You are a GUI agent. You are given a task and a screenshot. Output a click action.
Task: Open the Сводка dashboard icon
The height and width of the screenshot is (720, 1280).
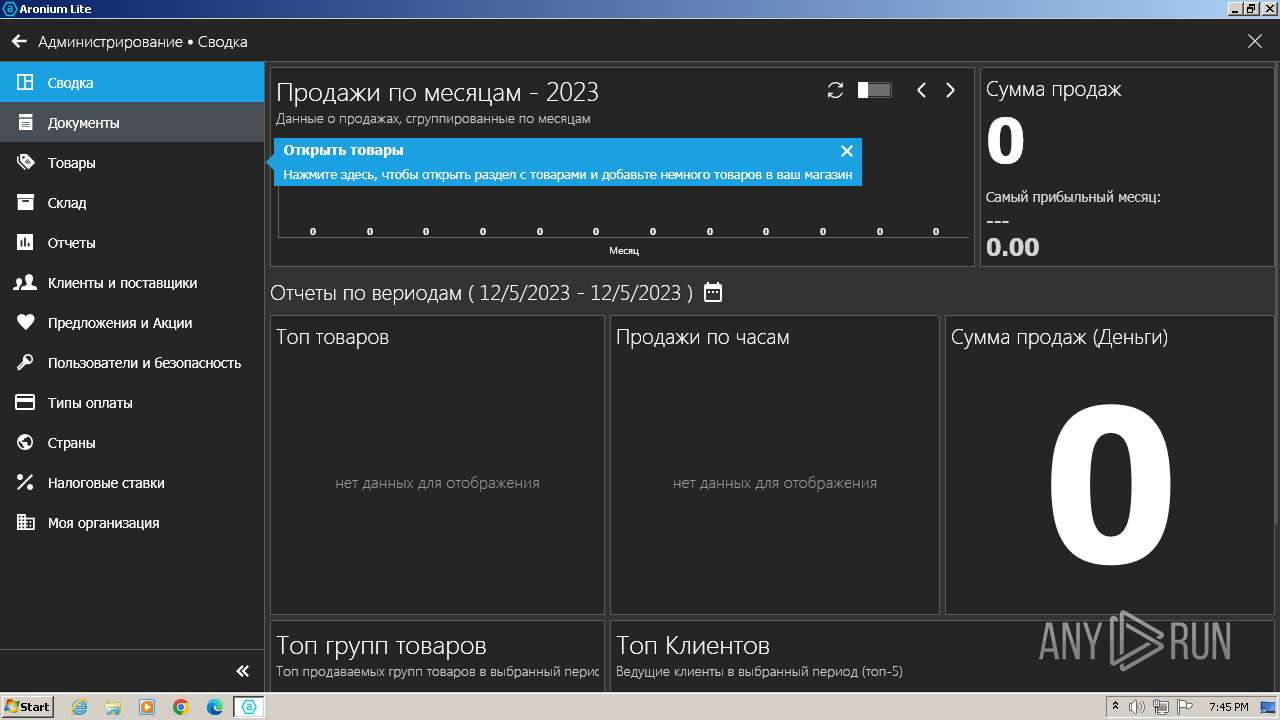pos(26,83)
